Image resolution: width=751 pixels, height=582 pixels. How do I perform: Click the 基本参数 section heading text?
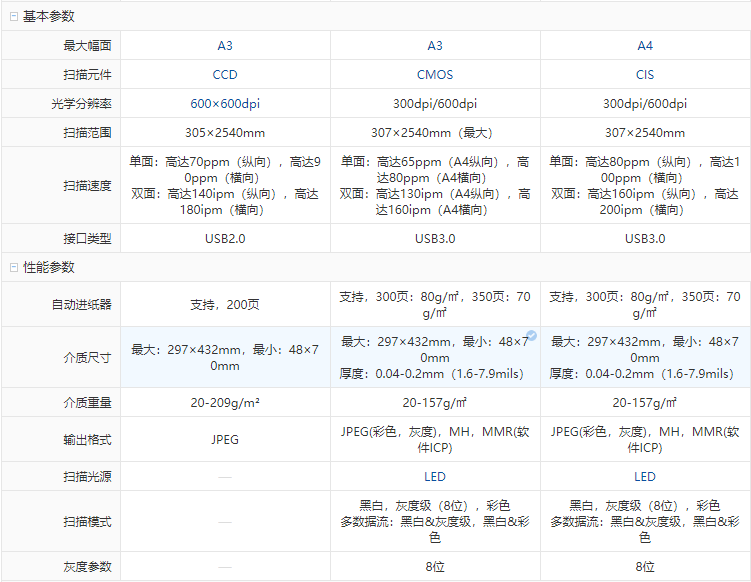(x=48, y=16)
